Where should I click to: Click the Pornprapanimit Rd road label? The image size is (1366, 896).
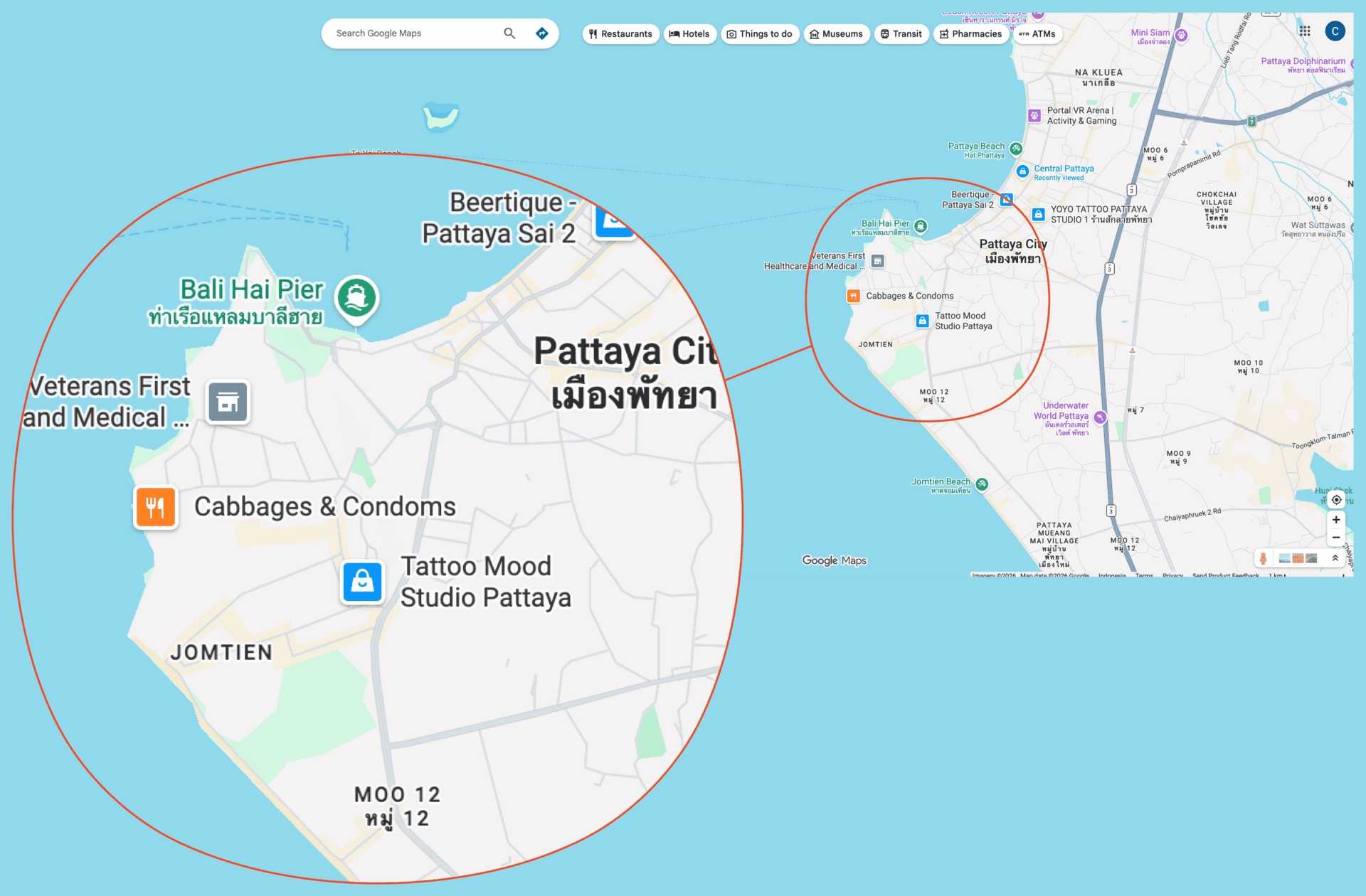1194,164
